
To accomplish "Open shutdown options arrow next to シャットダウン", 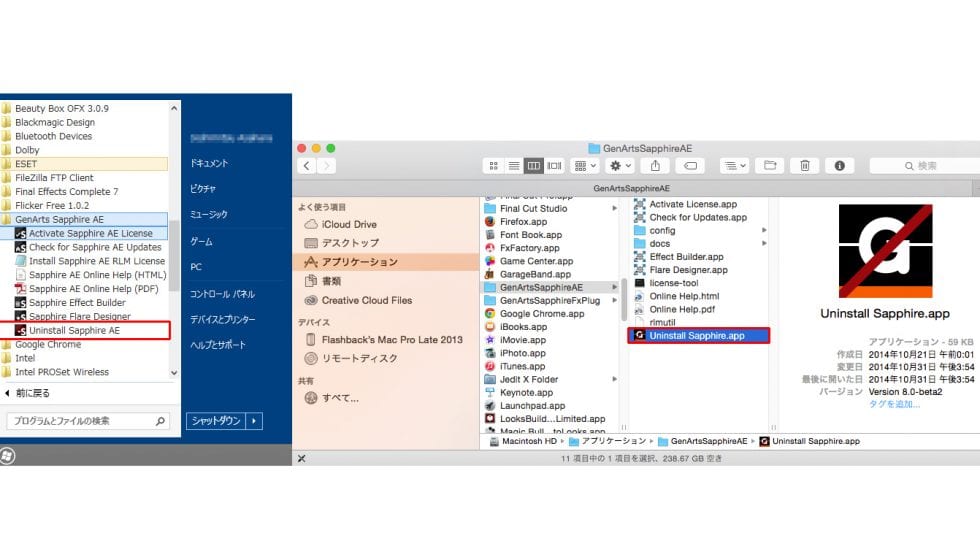I will (x=254, y=421).
